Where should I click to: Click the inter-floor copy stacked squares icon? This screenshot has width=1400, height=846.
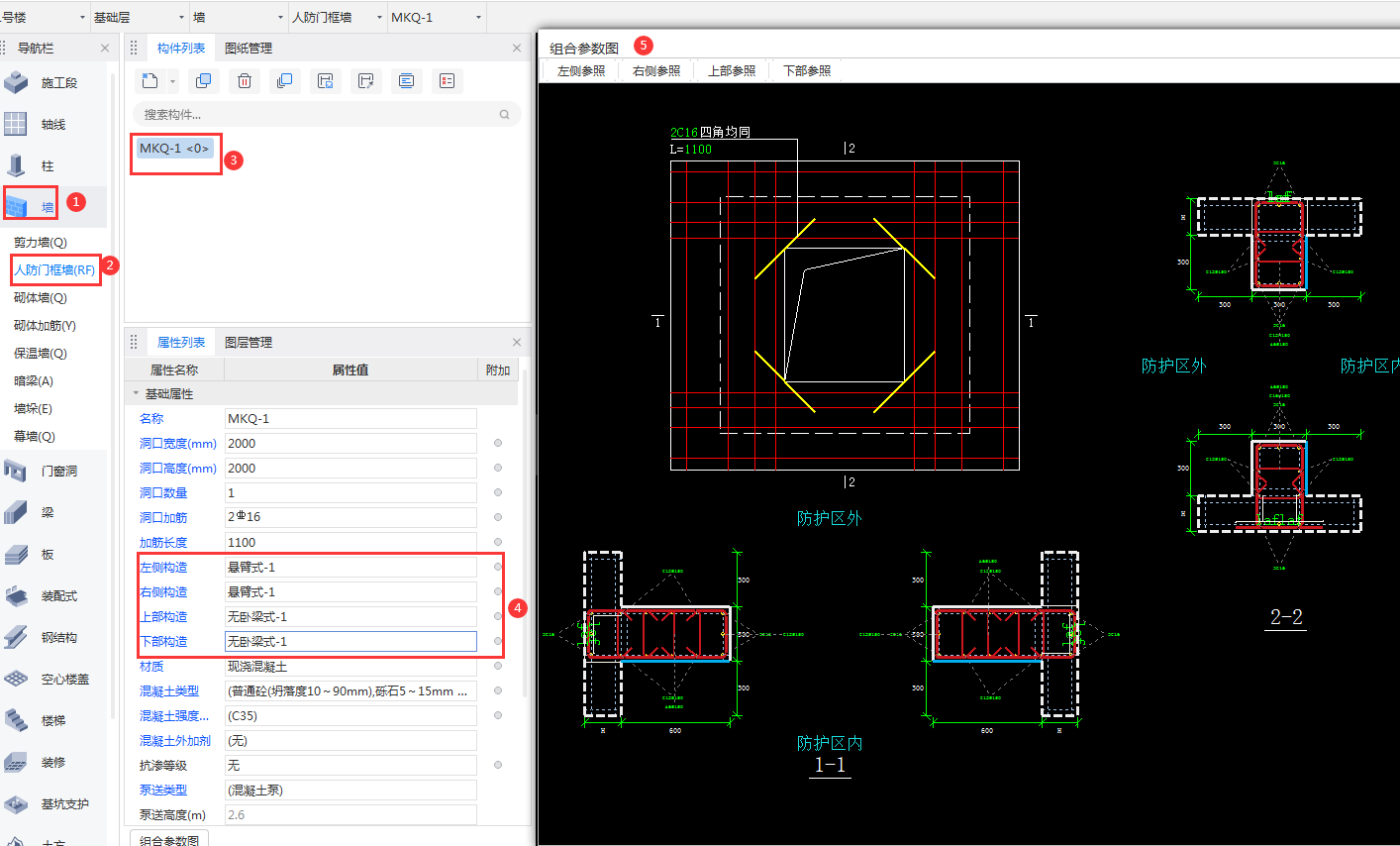285,81
